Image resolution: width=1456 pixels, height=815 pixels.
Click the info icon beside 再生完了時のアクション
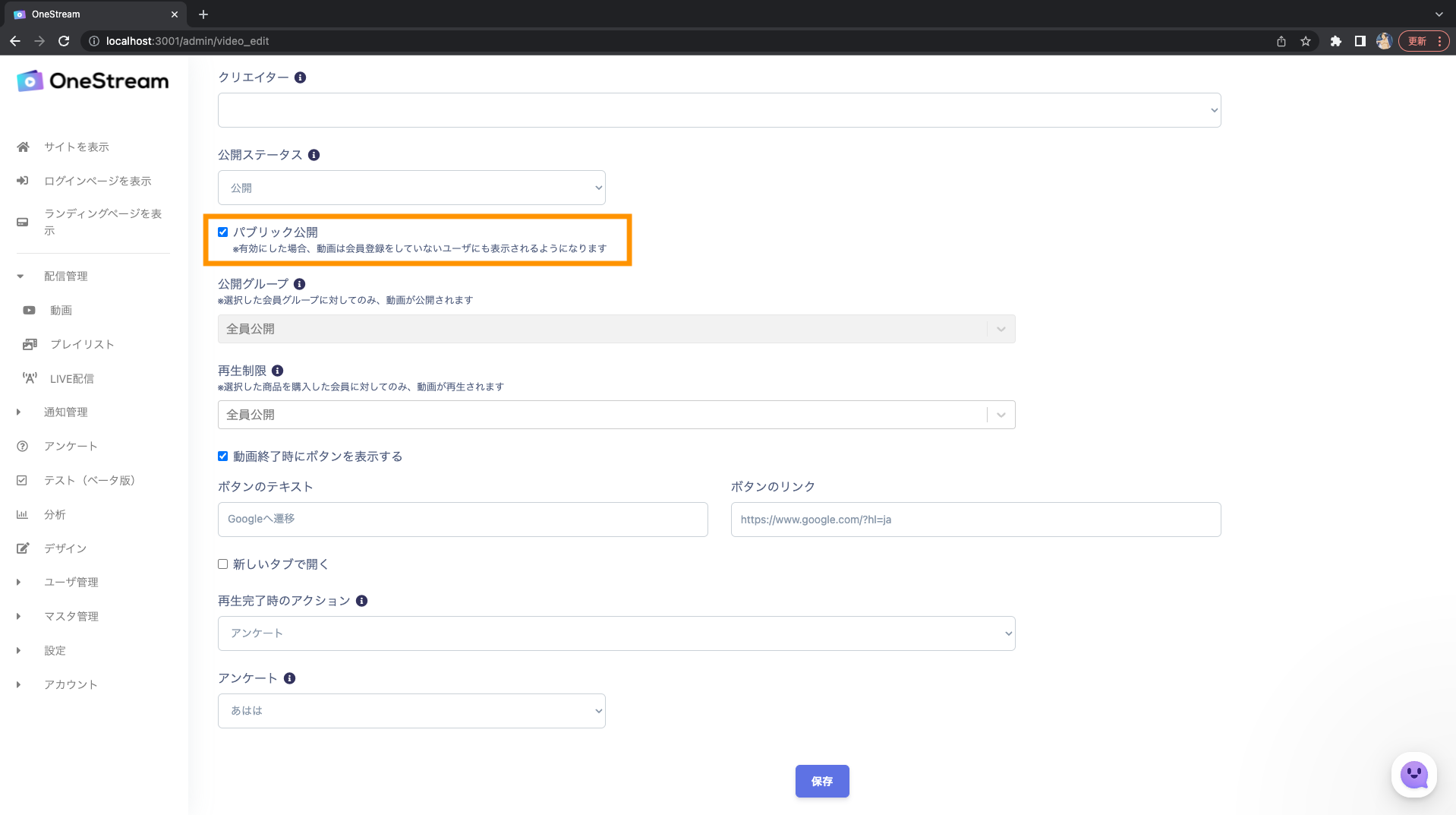tap(362, 601)
